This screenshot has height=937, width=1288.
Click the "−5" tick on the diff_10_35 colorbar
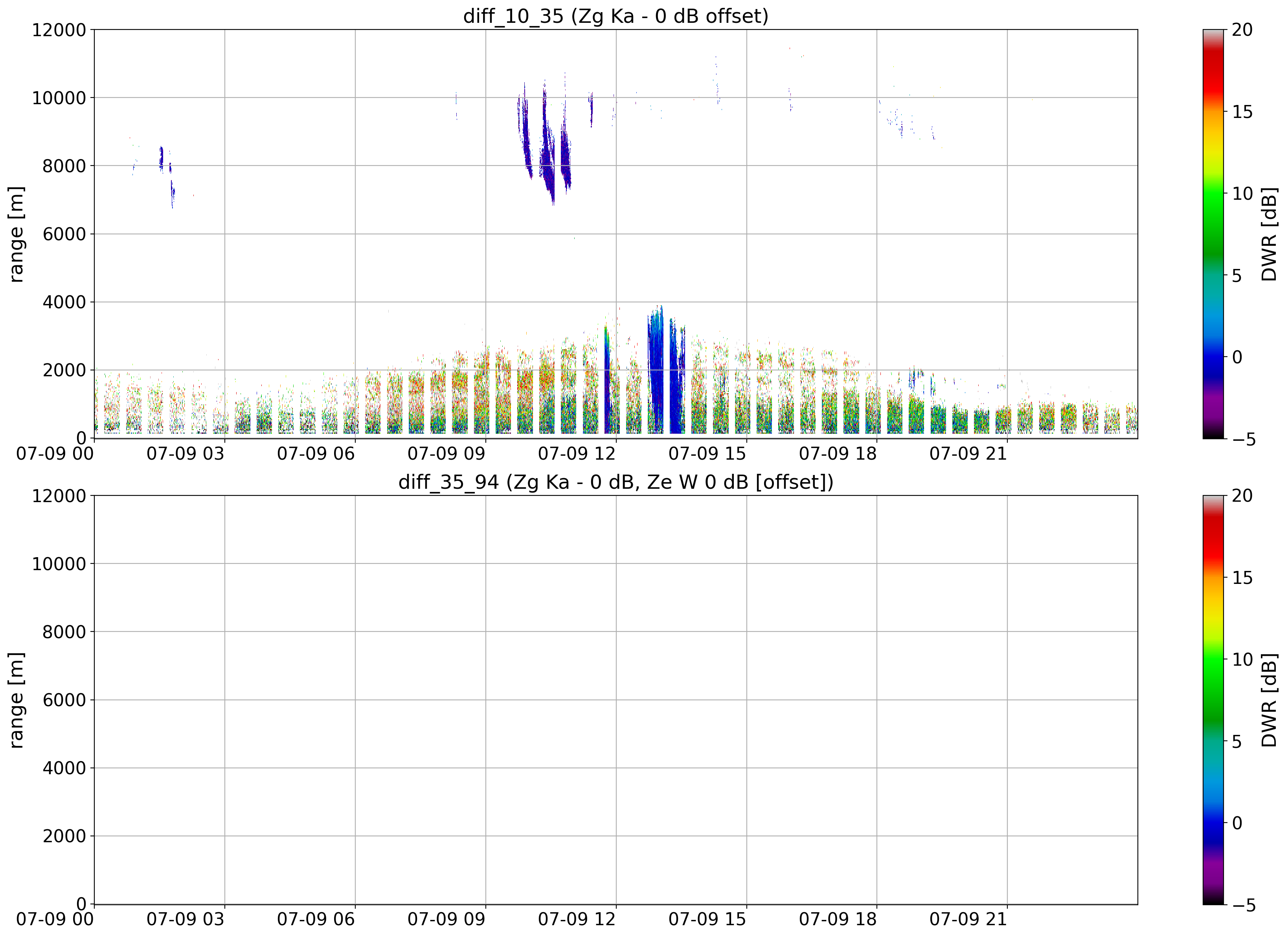[x=1243, y=439]
